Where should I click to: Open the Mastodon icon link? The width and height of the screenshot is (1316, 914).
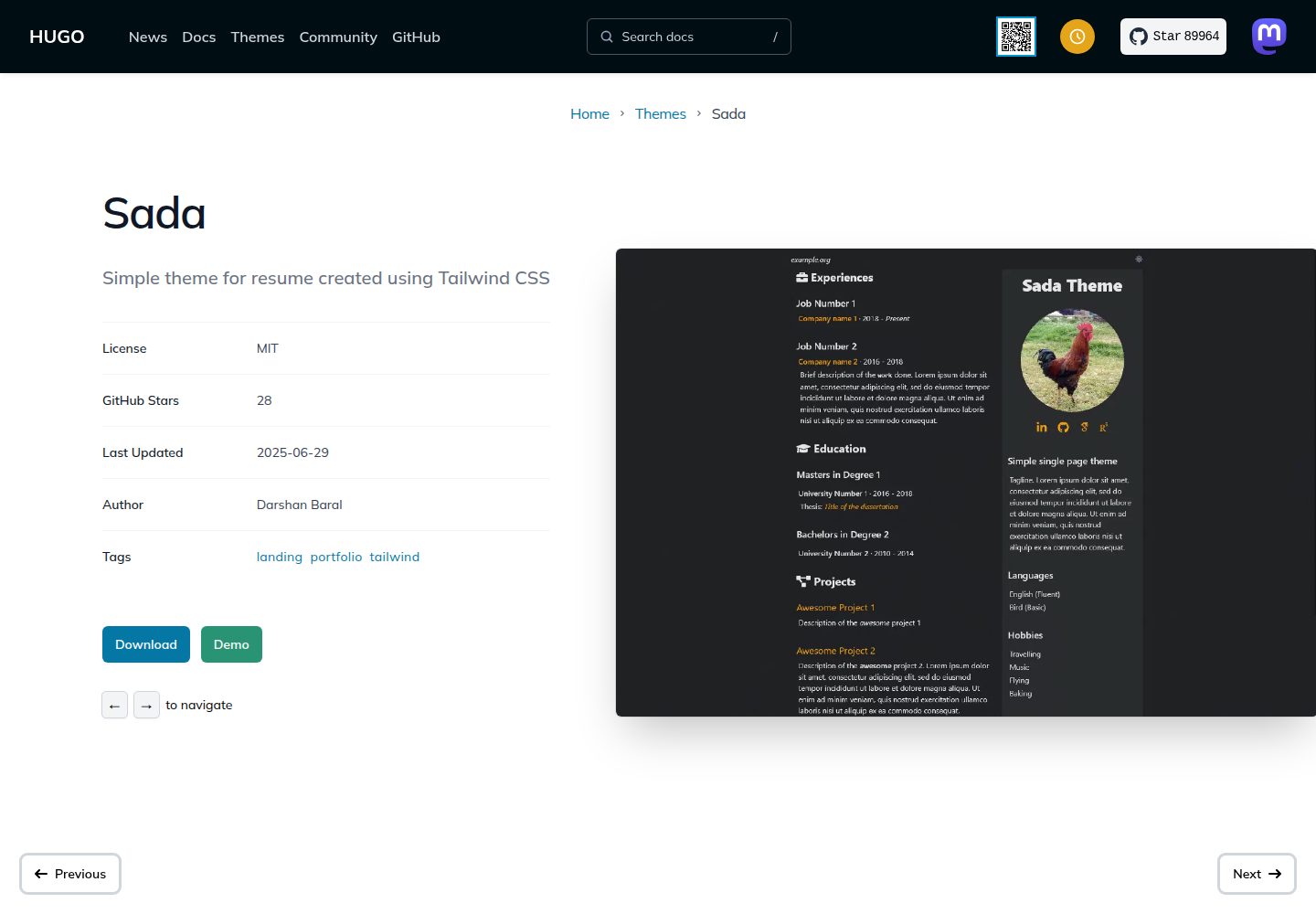(x=1269, y=37)
